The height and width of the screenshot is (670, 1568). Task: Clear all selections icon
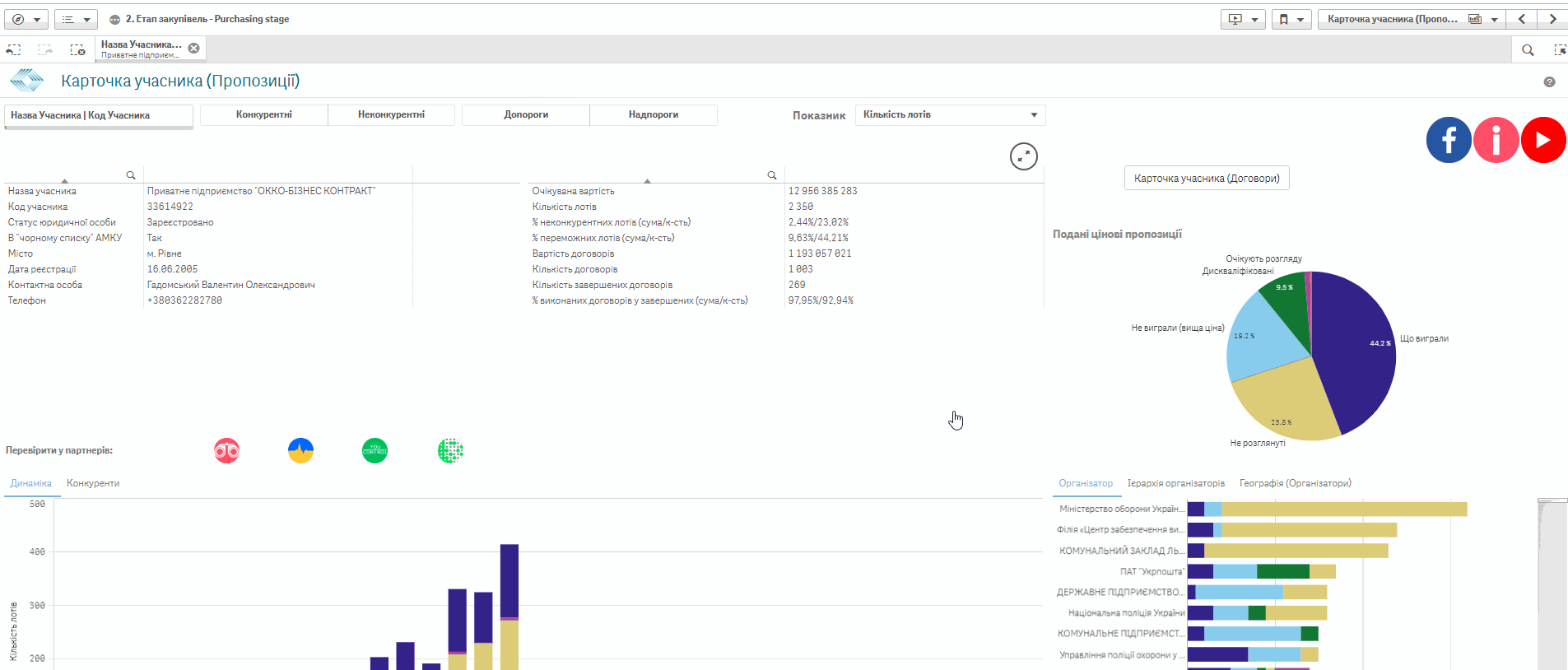(77, 50)
